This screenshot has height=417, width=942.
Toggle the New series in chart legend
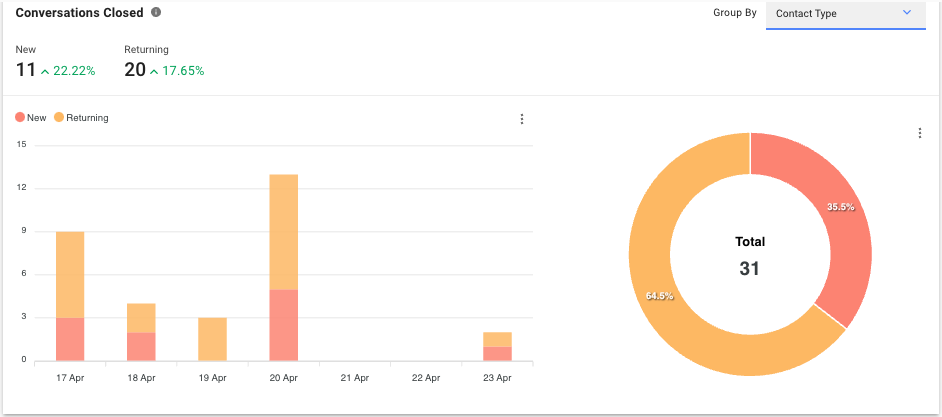[x=37, y=118]
